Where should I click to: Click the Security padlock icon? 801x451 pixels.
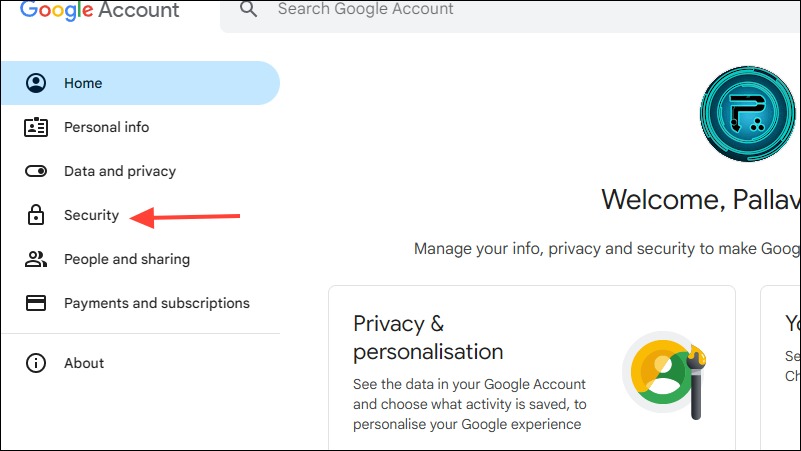click(36, 215)
